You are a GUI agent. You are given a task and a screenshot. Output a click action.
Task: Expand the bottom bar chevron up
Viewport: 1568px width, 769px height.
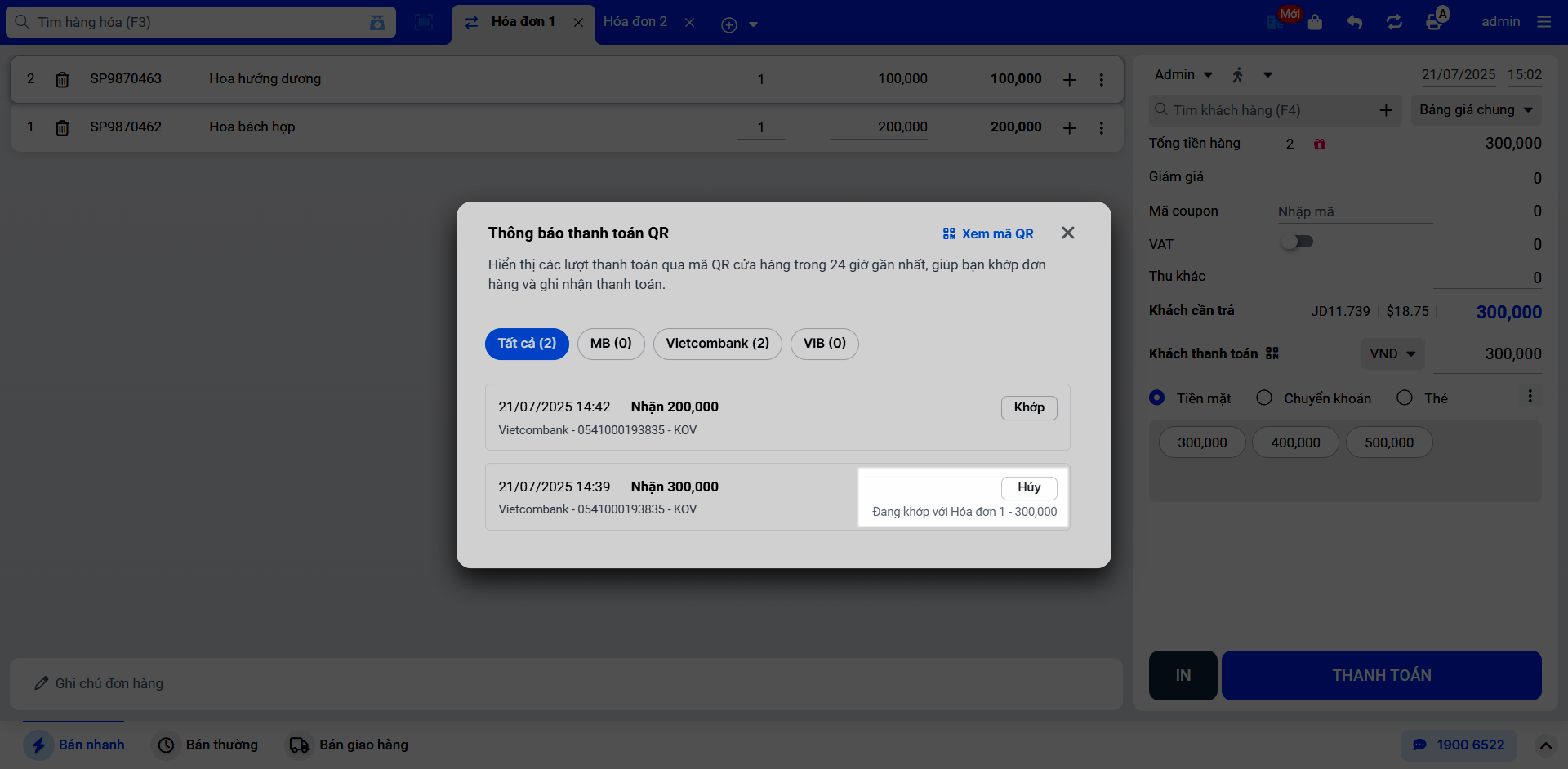1545,745
